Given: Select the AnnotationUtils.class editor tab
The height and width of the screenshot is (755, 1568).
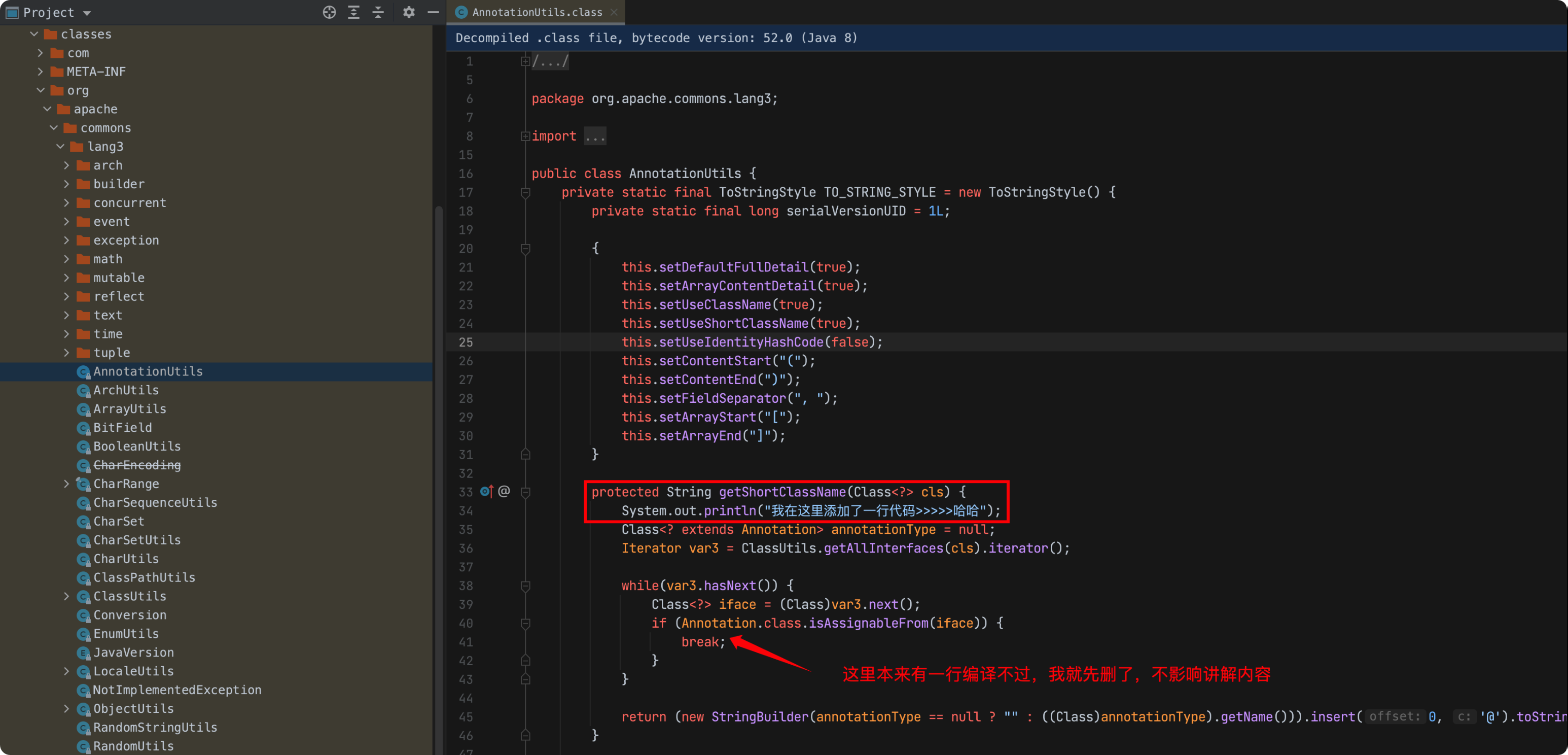Looking at the screenshot, I should 536,12.
